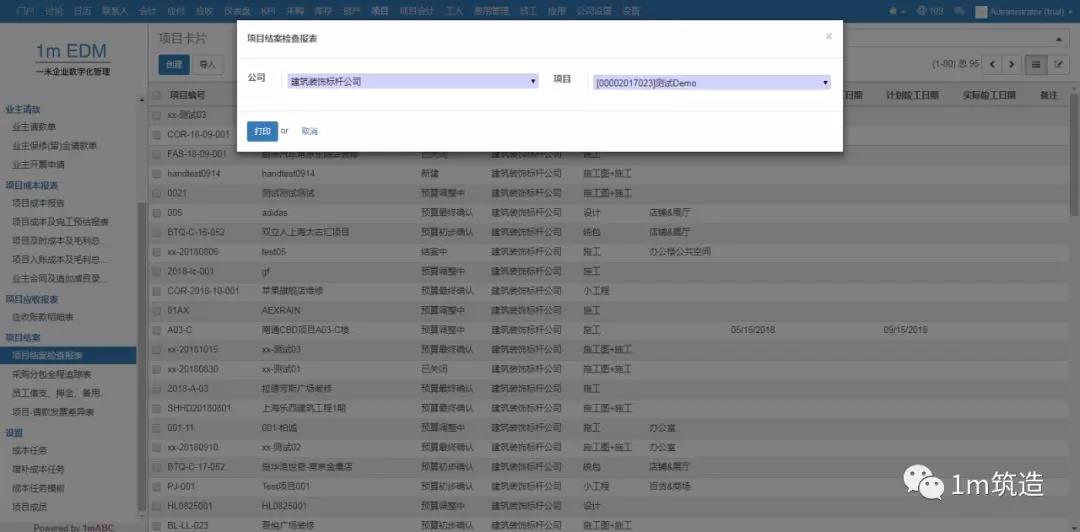The width and height of the screenshot is (1080, 532).
Task: Open the chat conversations icon in top bar
Action: point(958,11)
